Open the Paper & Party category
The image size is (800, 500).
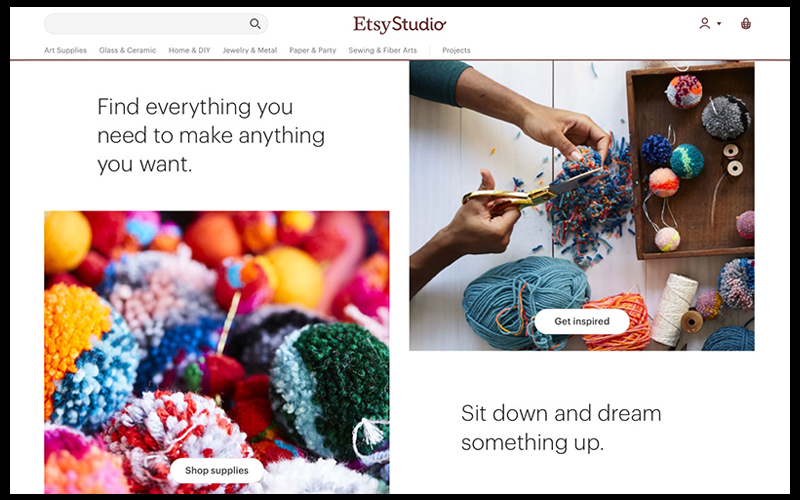click(x=313, y=50)
